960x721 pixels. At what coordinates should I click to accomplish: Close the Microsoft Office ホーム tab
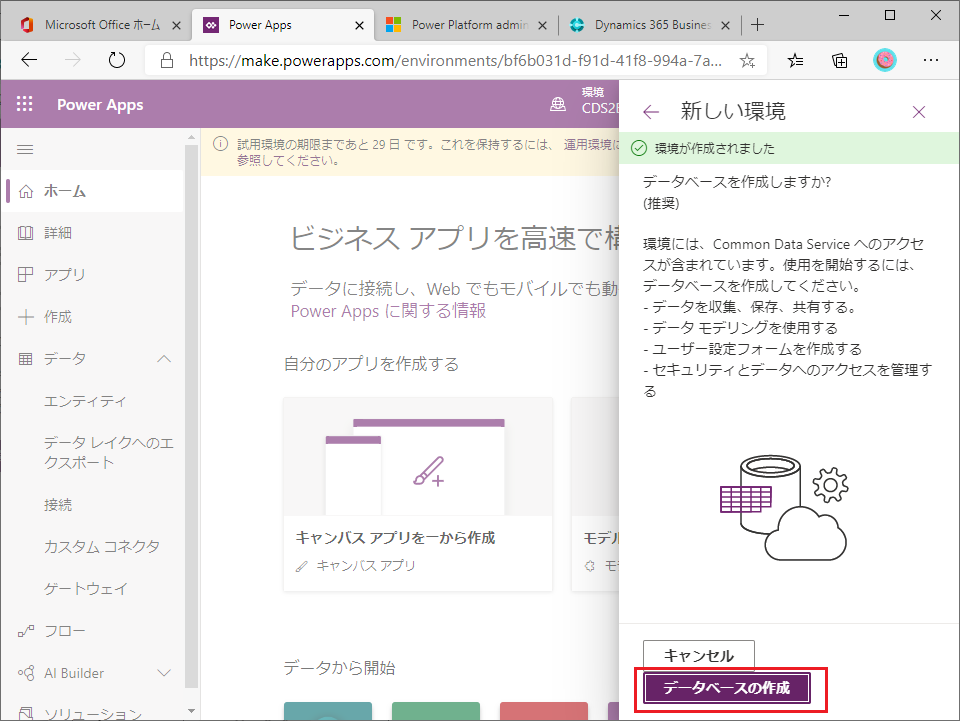(x=176, y=26)
